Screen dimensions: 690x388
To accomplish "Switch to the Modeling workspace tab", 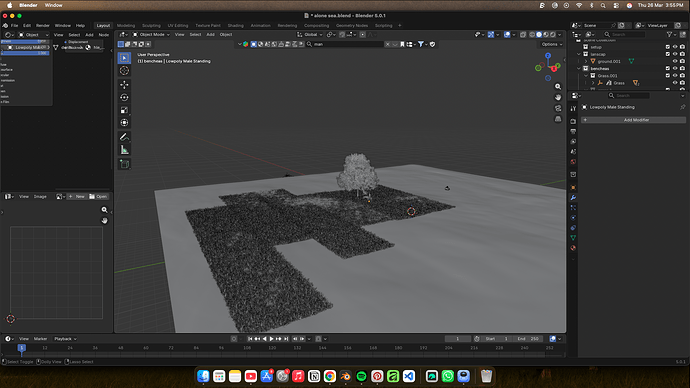I will click(x=126, y=26).
